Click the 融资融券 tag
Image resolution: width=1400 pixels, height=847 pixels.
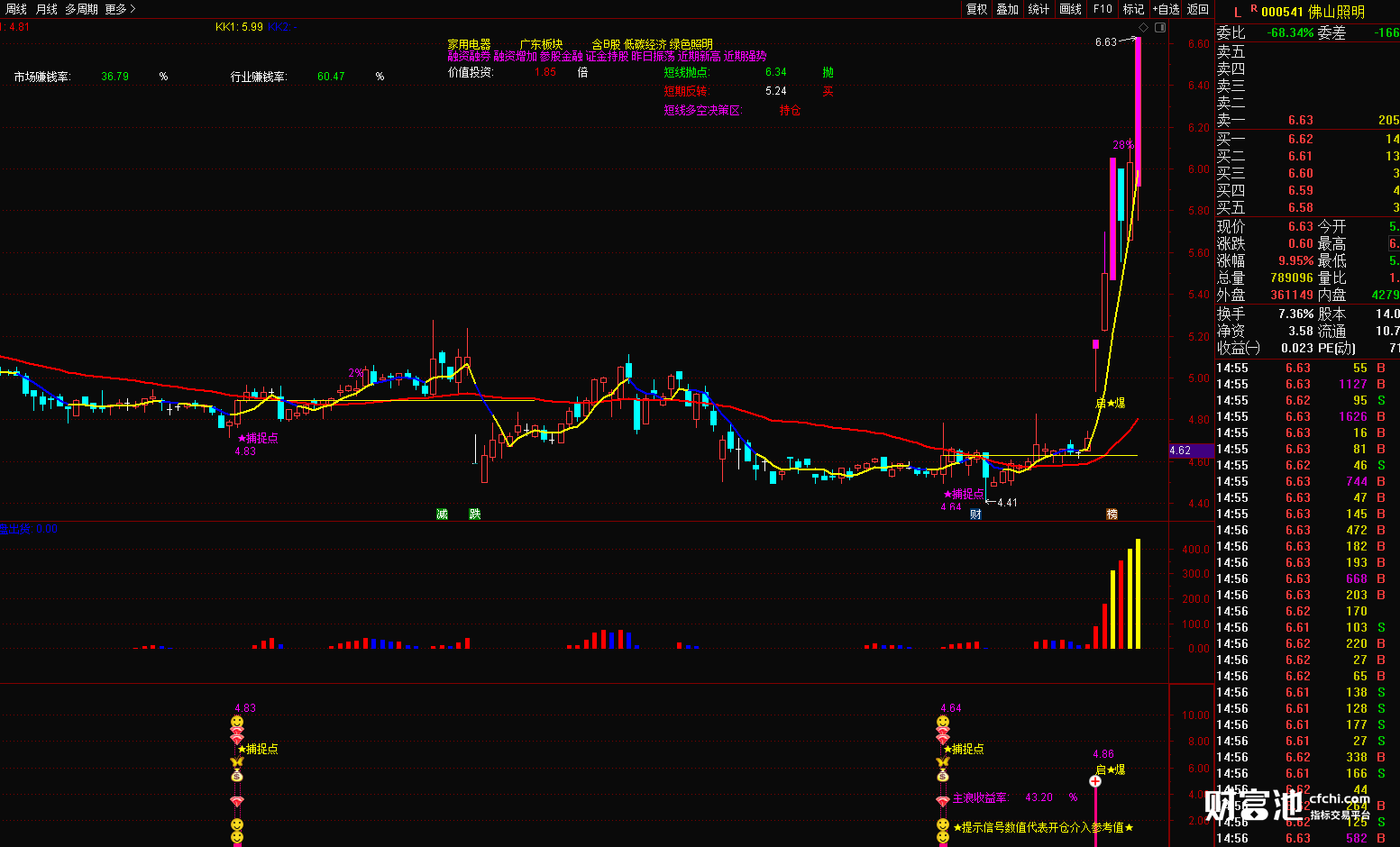point(469,56)
